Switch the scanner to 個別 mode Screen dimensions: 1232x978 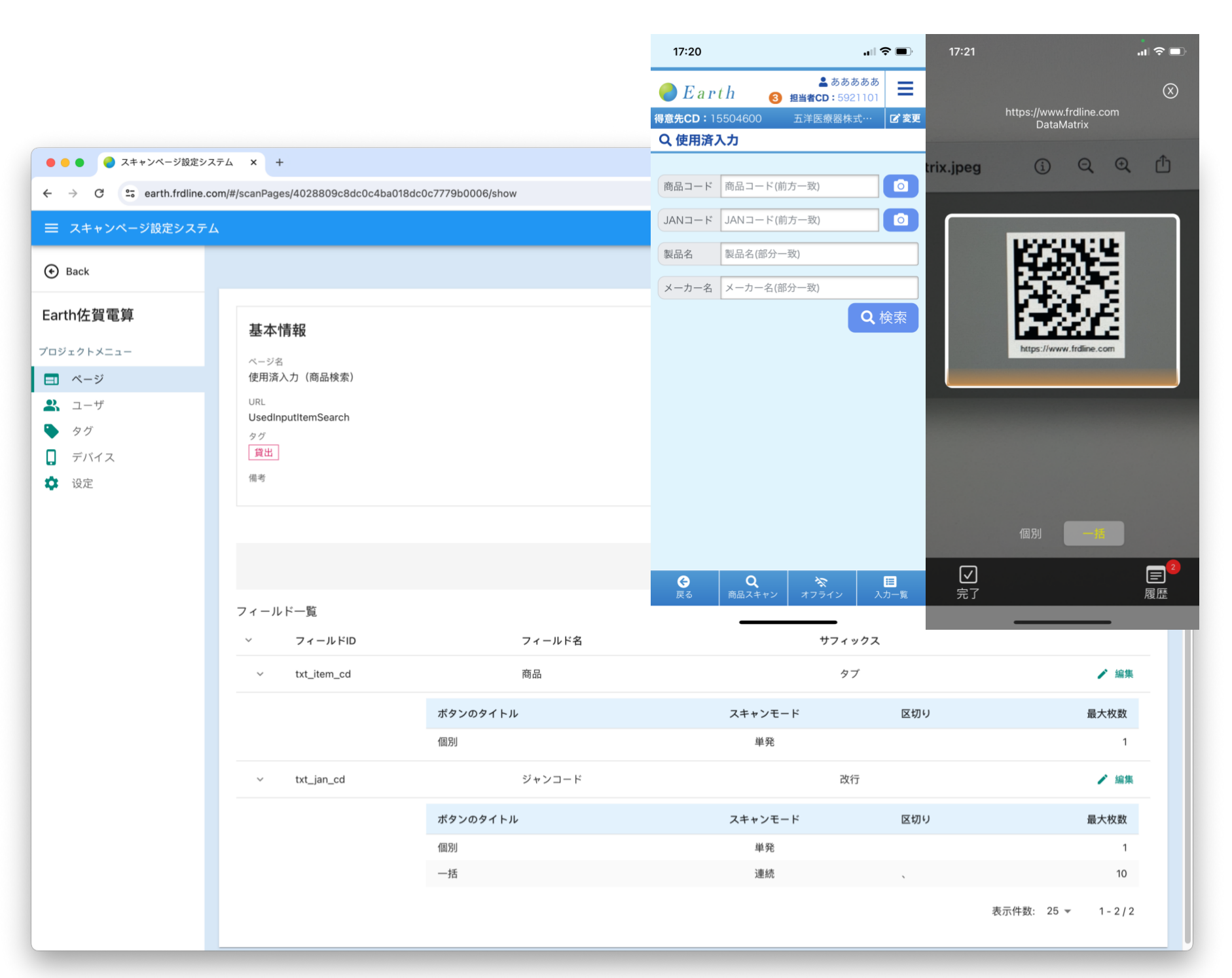[x=1030, y=534]
